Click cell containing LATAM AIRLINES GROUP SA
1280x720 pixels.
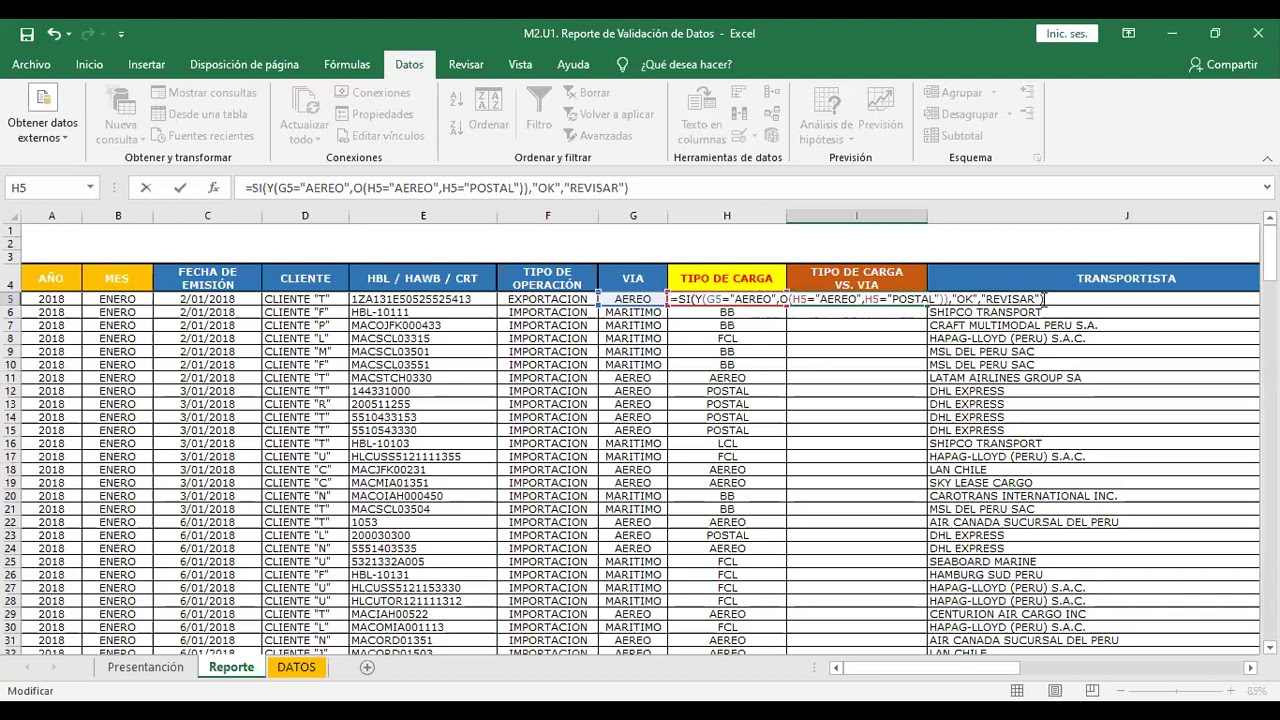tap(1093, 378)
